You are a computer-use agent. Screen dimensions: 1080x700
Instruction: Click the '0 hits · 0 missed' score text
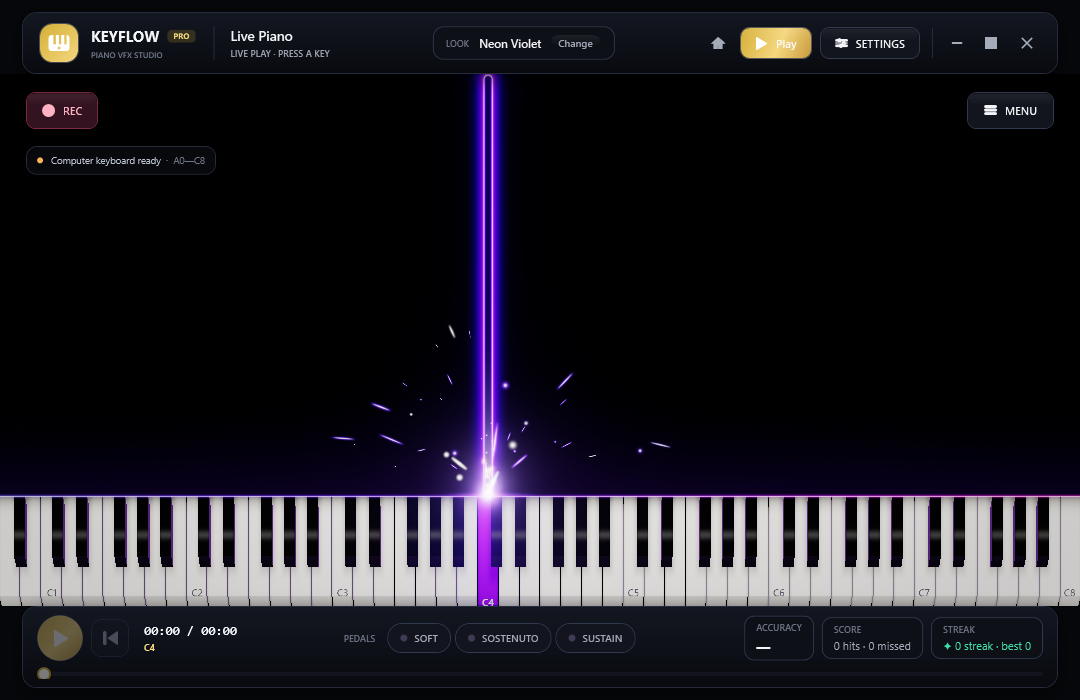coord(871,646)
